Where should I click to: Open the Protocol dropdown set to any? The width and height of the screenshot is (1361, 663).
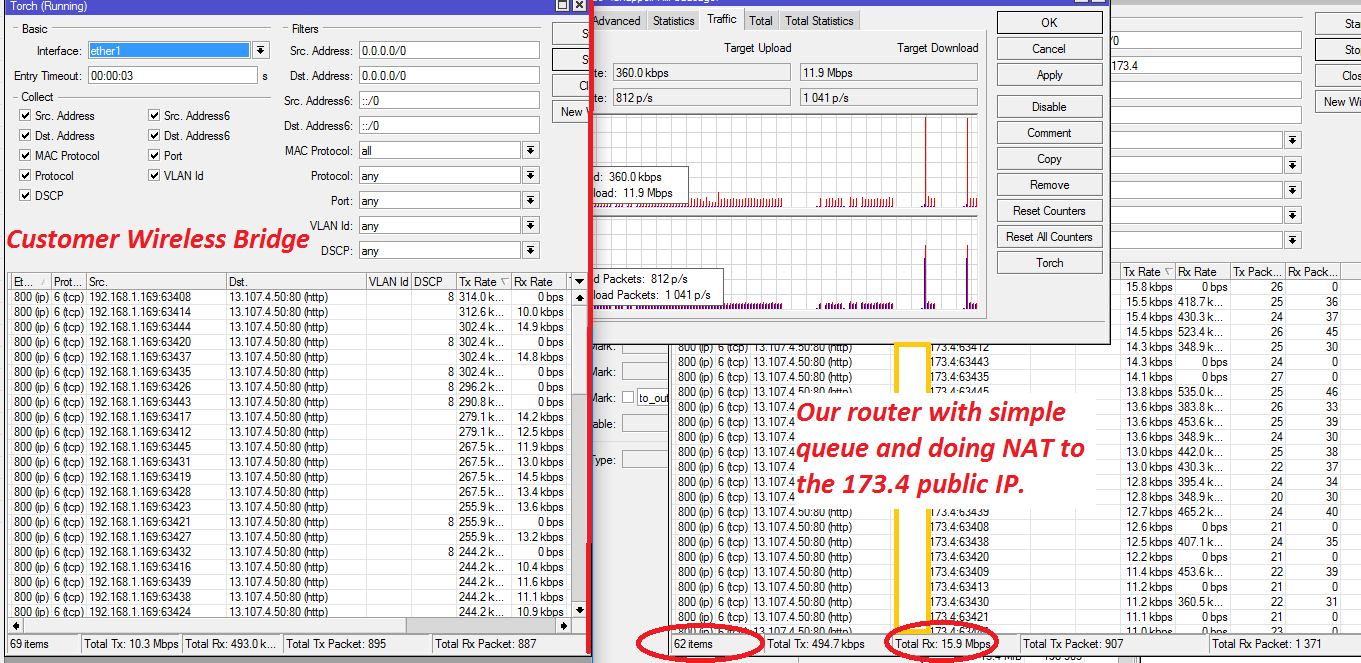coord(531,175)
